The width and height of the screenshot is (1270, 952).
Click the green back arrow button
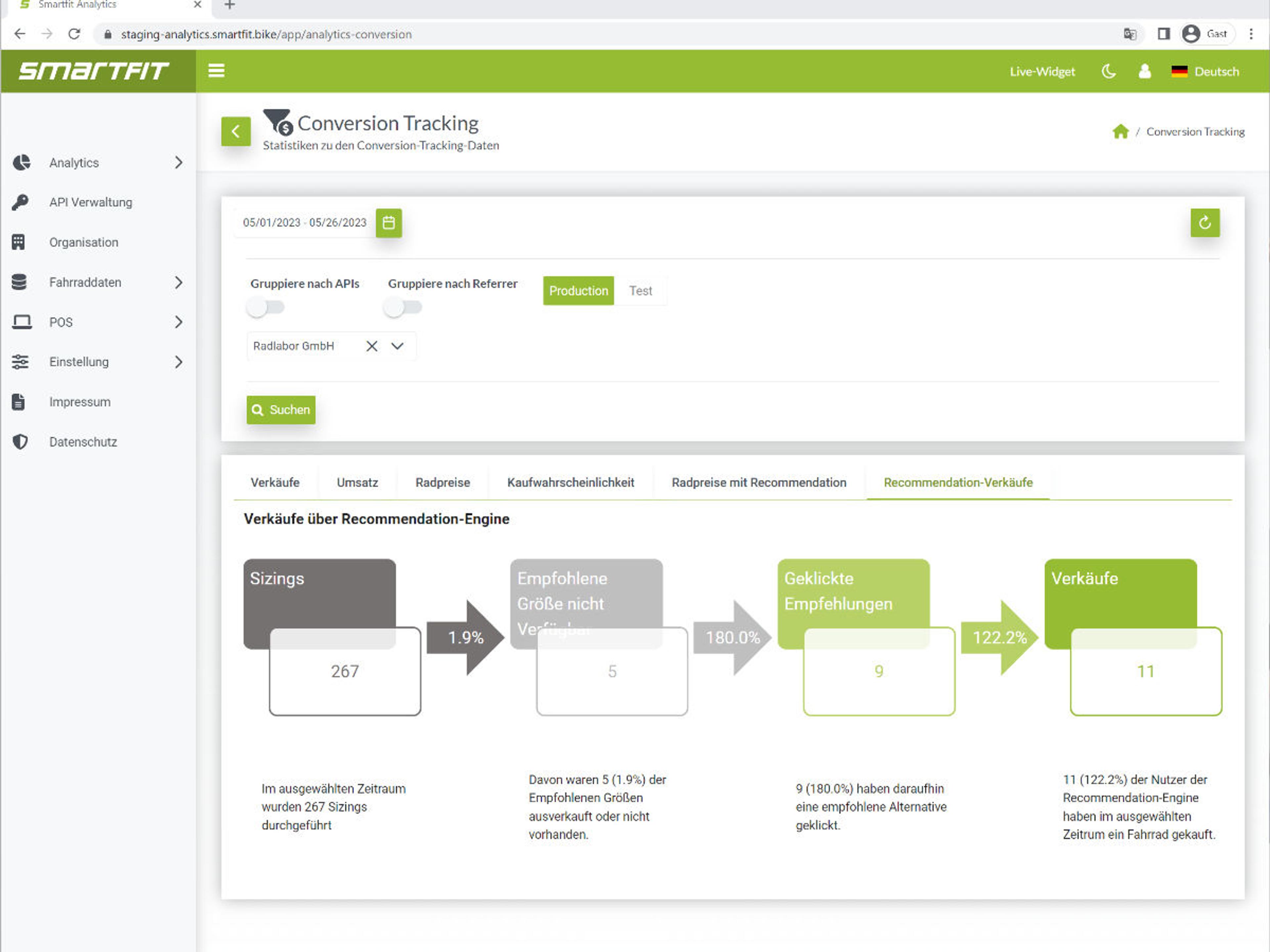click(236, 132)
